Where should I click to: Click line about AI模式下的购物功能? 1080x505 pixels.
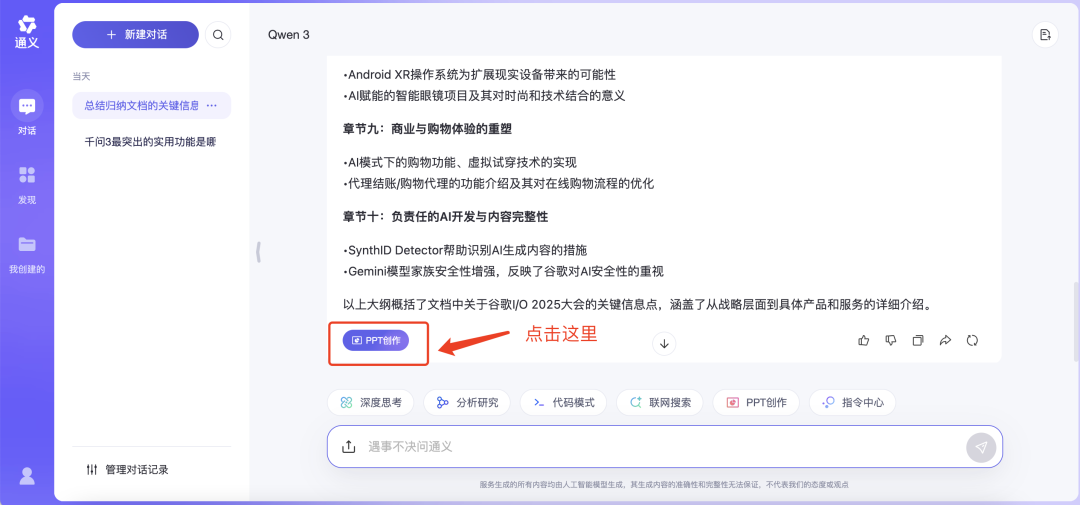pos(459,163)
